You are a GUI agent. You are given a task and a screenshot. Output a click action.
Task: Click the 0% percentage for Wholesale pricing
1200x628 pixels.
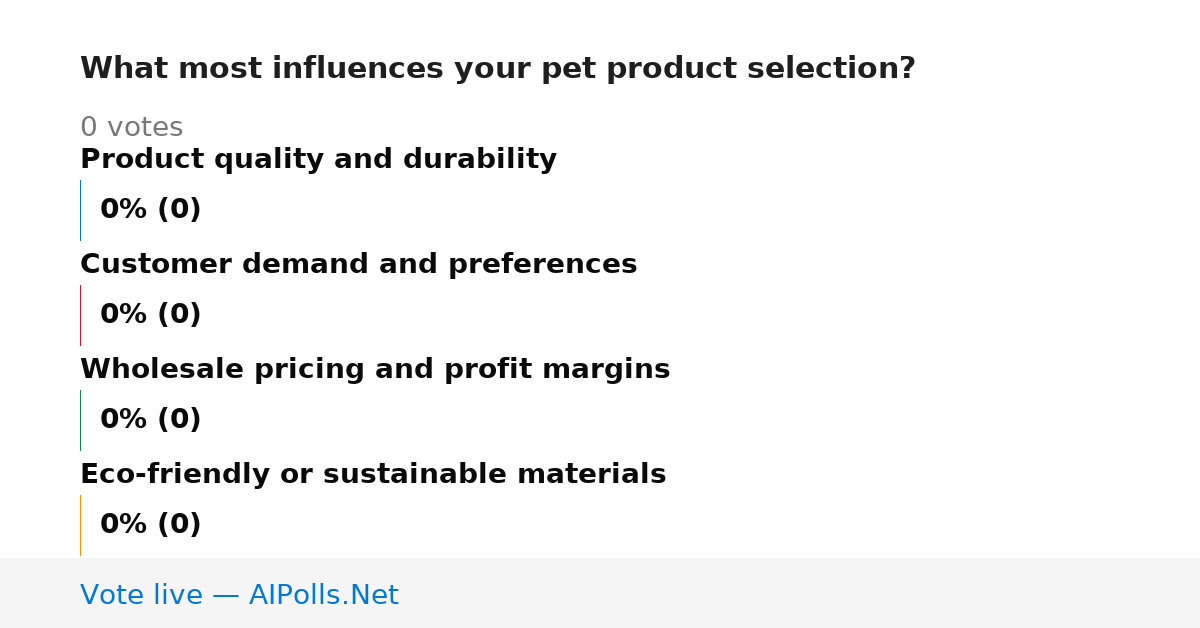tap(124, 420)
